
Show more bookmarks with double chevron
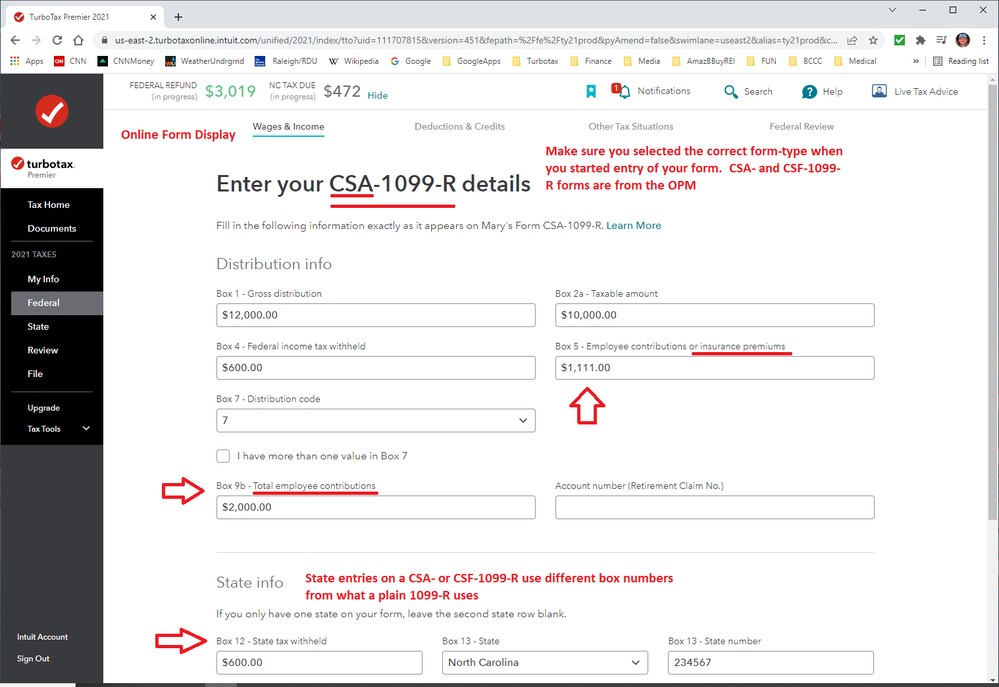coord(916,61)
